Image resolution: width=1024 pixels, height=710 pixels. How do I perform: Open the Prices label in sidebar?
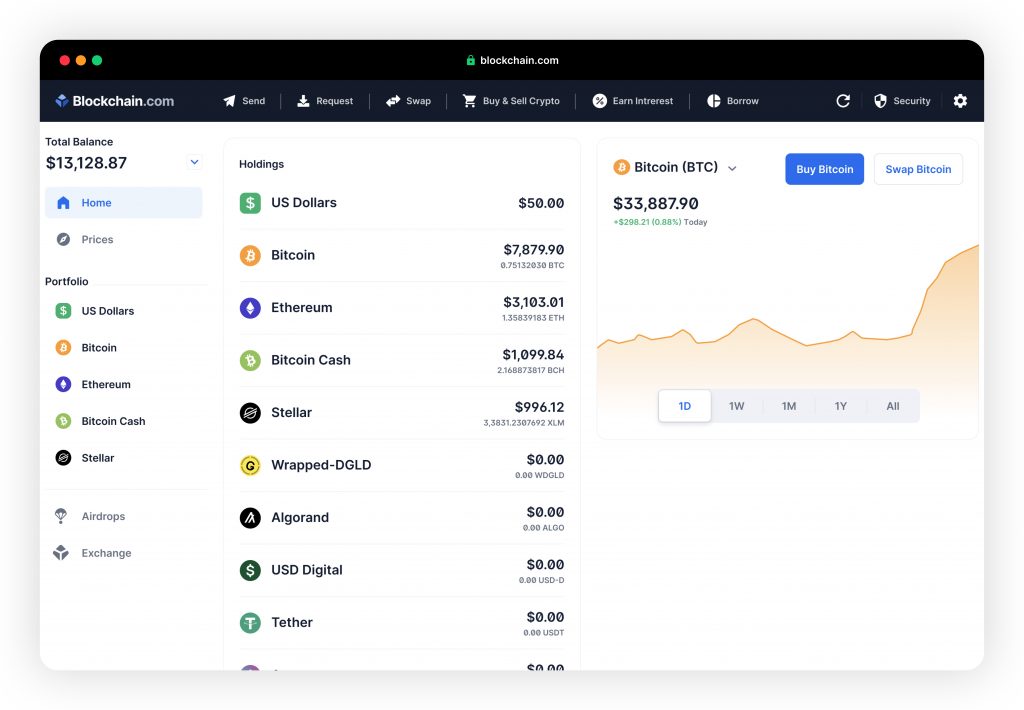point(97,239)
